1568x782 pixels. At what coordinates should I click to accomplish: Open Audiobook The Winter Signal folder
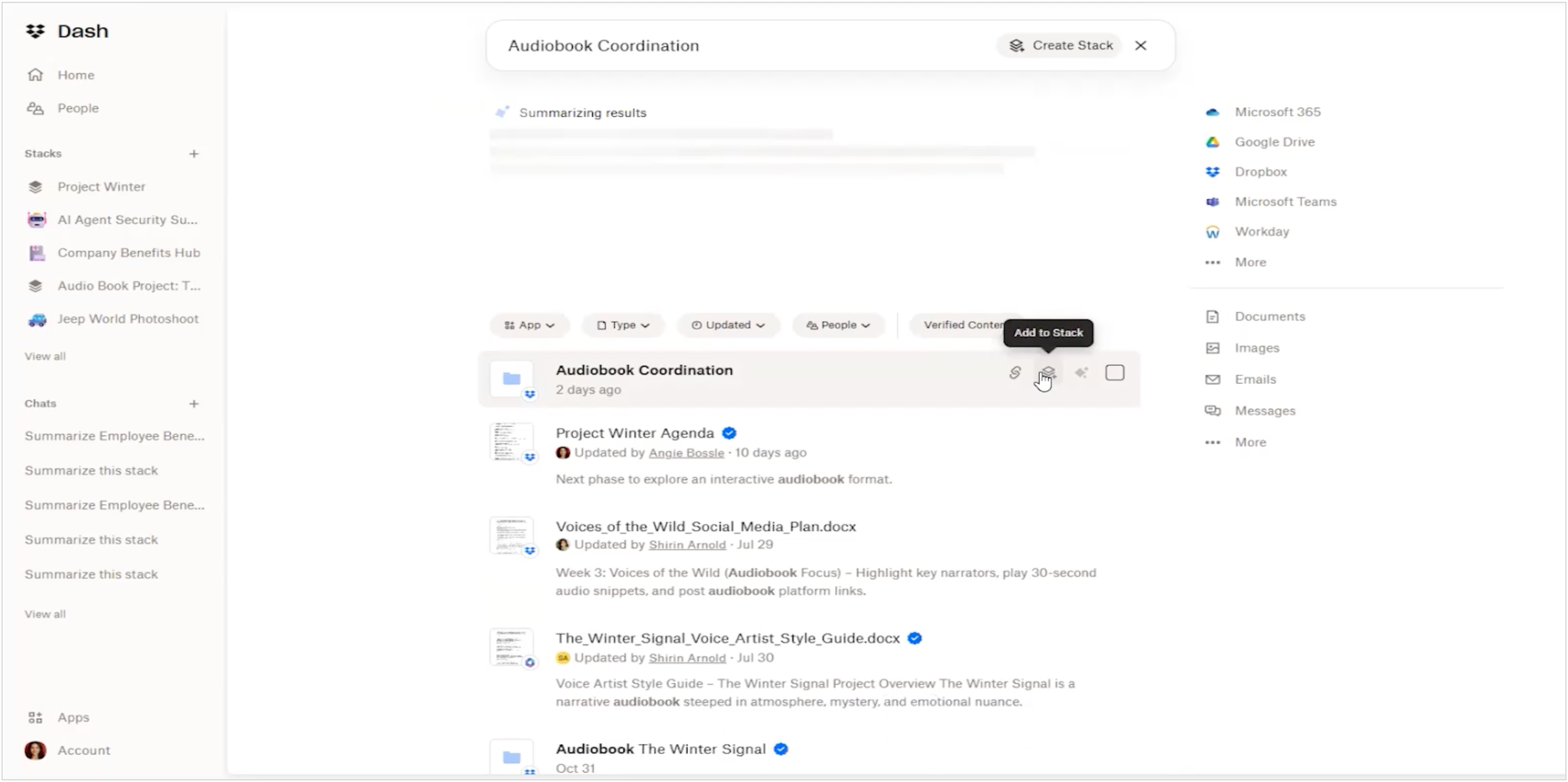pyautogui.click(x=661, y=749)
